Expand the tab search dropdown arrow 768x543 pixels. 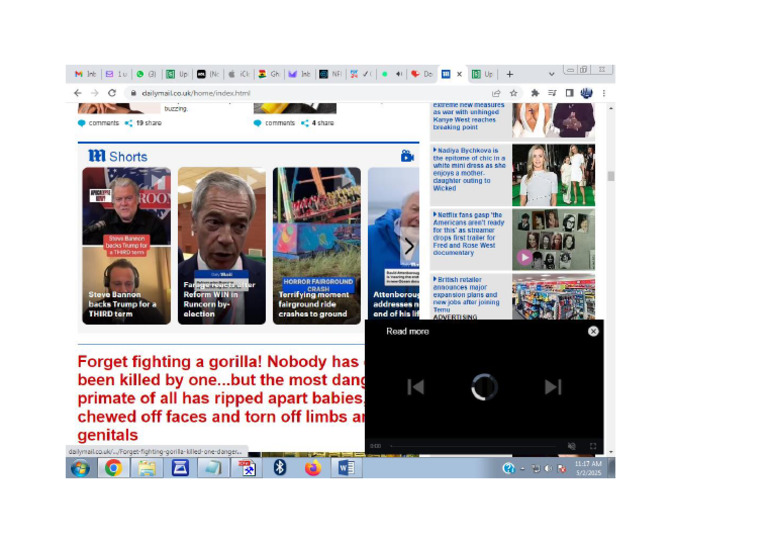pyautogui.click(x=552, y=74)
